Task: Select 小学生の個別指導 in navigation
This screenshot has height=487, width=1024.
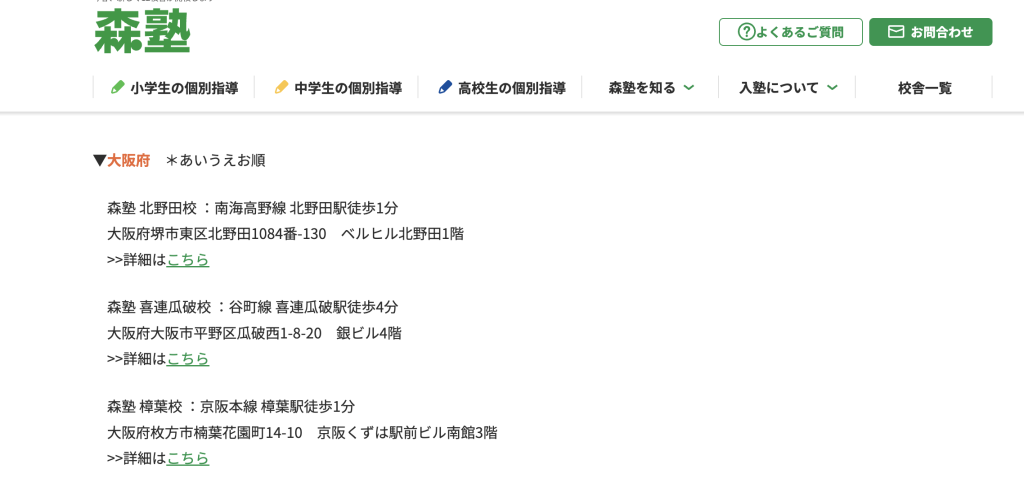Action: [184, 88]
